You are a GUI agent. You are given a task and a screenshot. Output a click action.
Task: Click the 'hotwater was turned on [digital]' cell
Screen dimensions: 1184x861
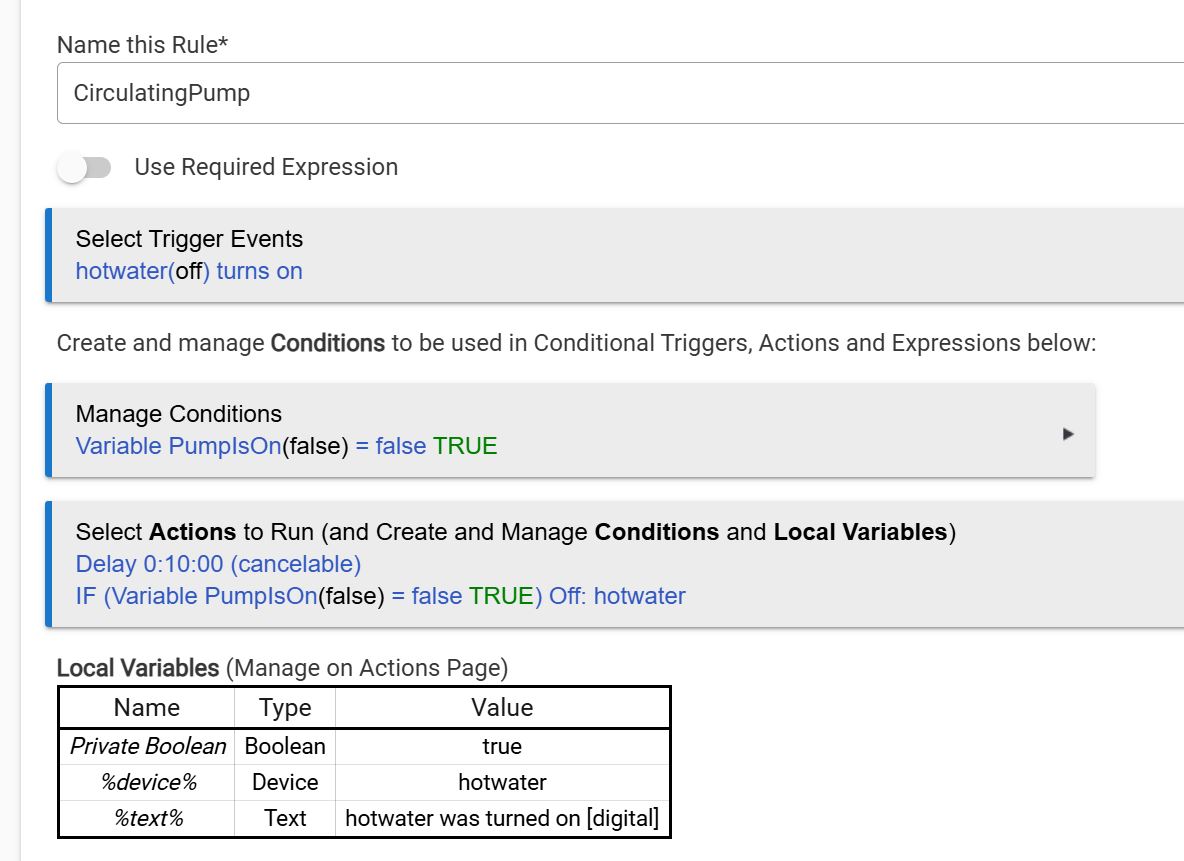(502, 819)
